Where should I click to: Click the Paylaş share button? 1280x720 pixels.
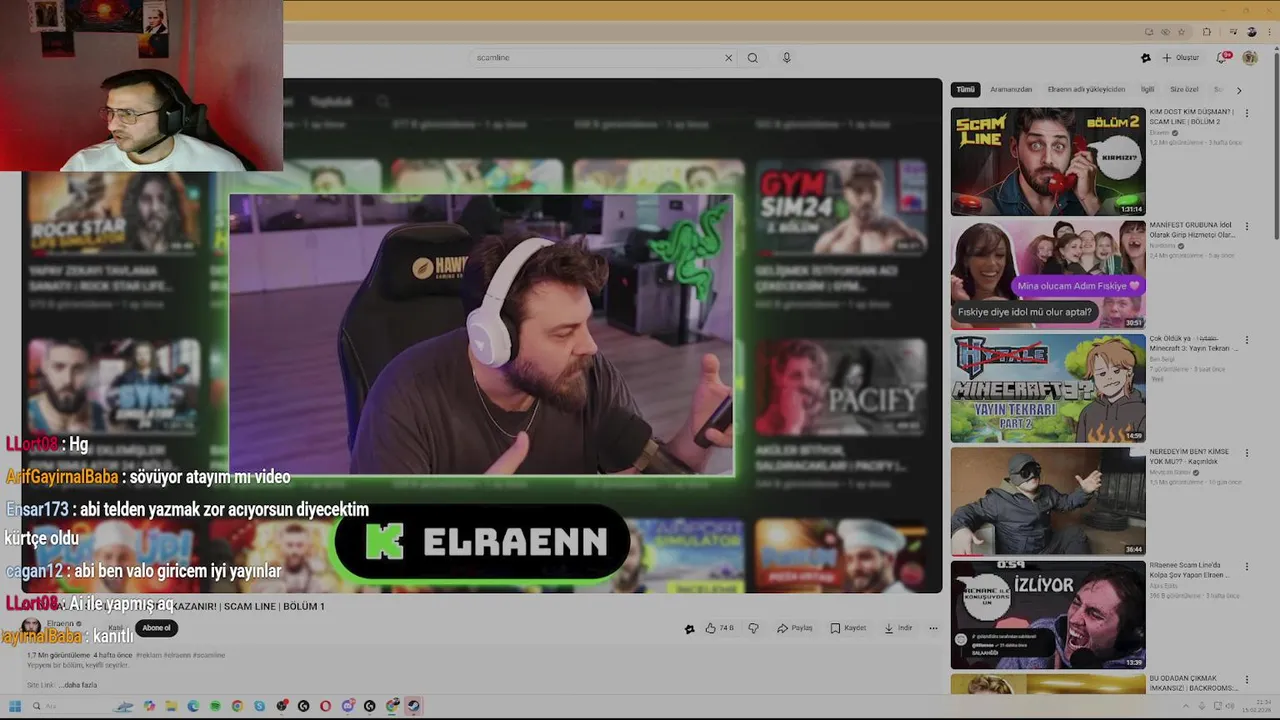click(x=795, y=628)
